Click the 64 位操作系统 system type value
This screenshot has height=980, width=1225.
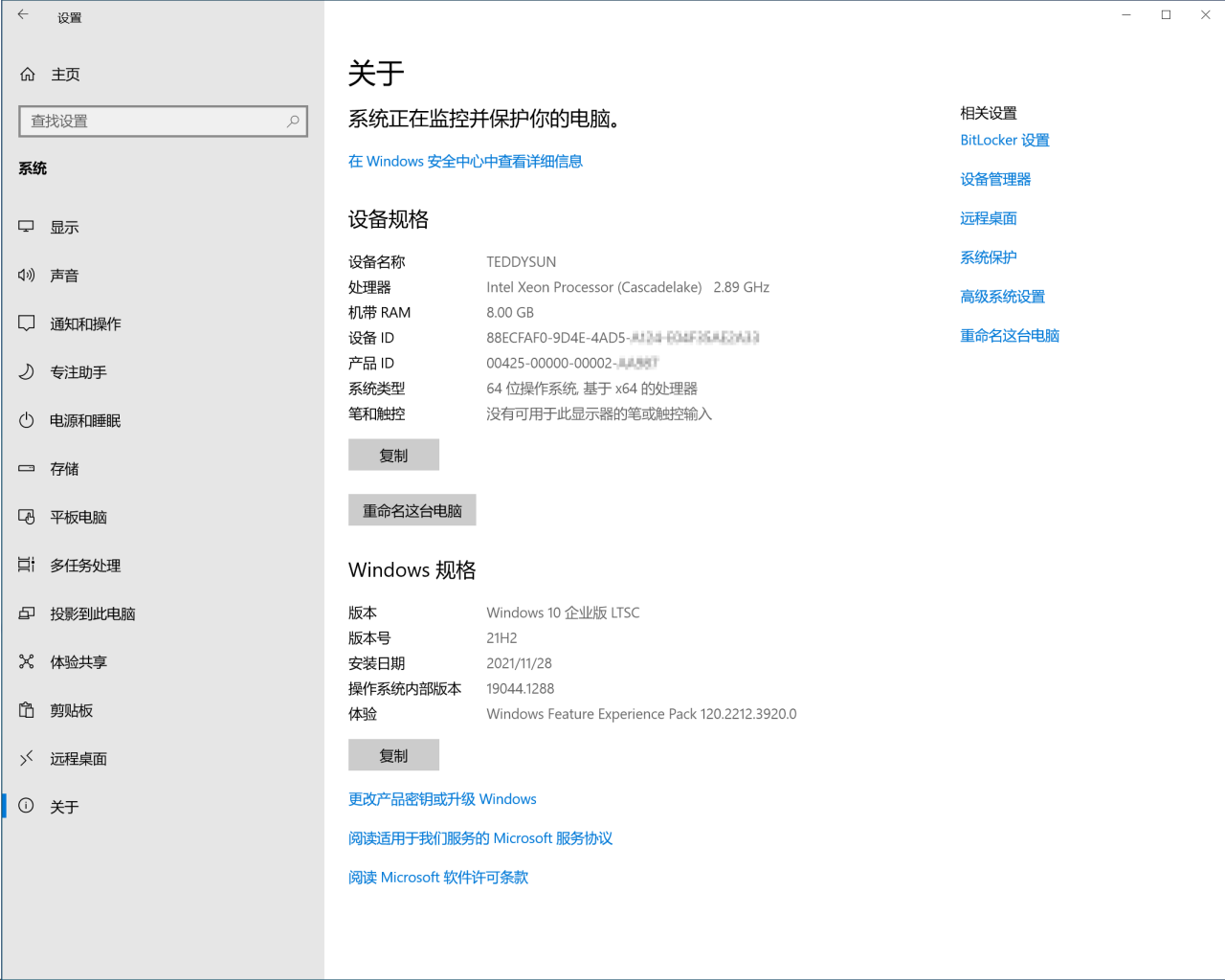[x=591, y=389]
